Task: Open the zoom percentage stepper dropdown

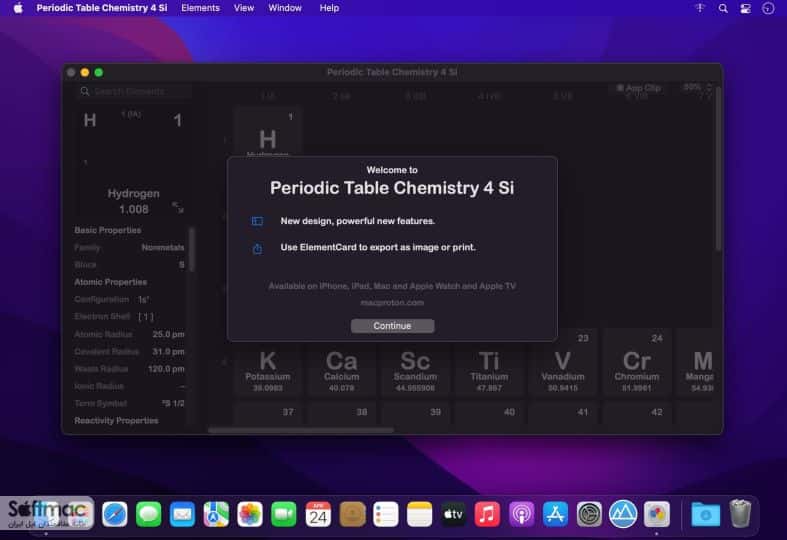Action: pos(697,87)
